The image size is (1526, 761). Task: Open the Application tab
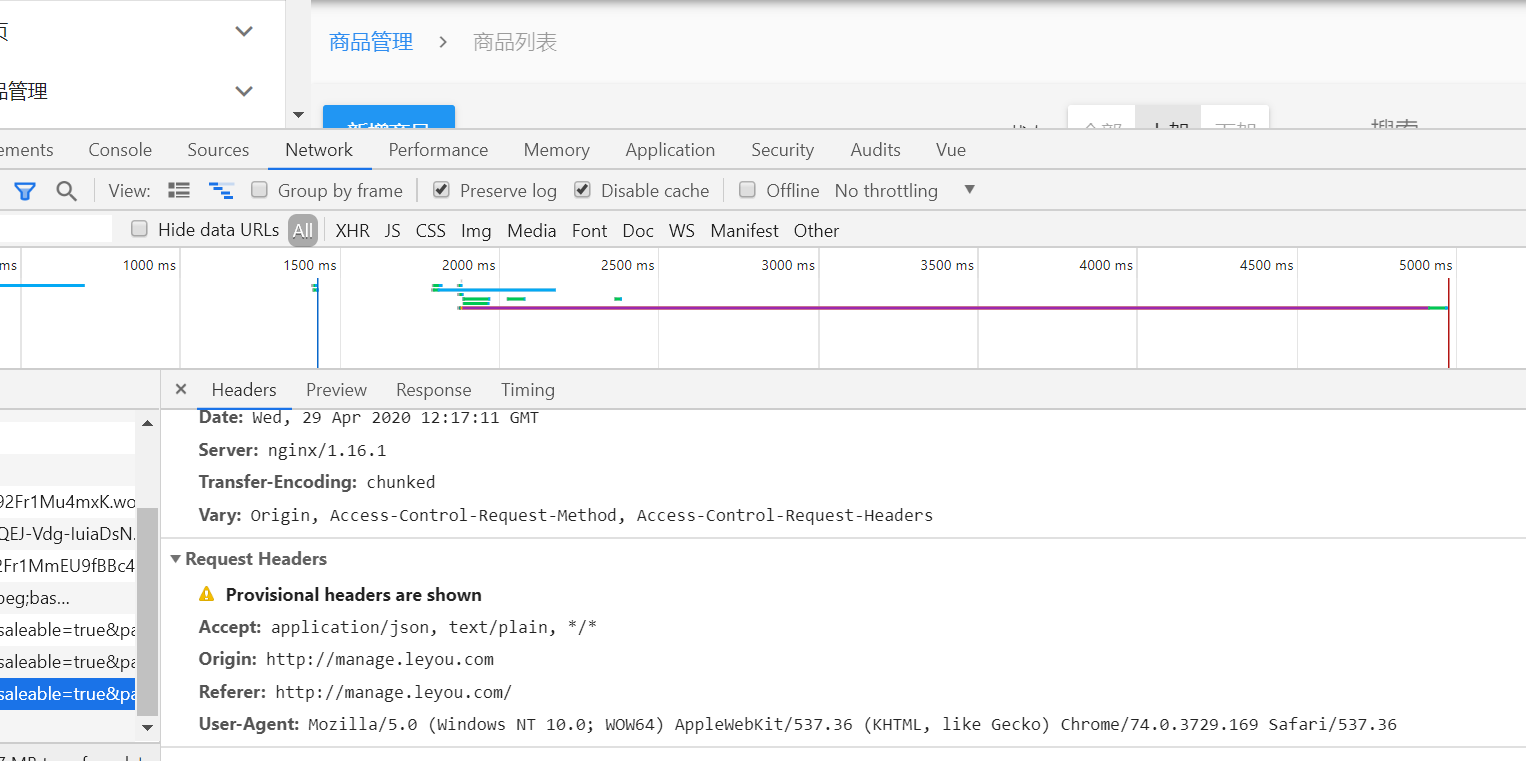(x=670, y=150)
